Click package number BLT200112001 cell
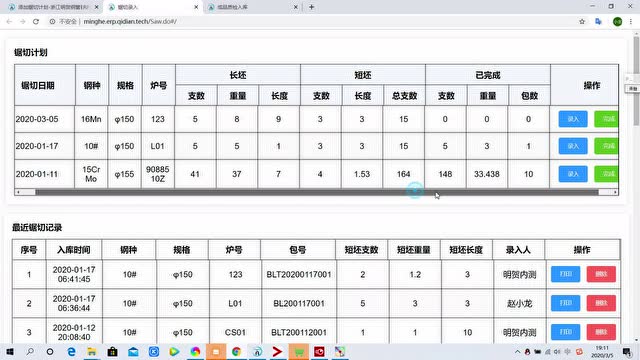Screen dimensions: 640x360 click(299, 333)
